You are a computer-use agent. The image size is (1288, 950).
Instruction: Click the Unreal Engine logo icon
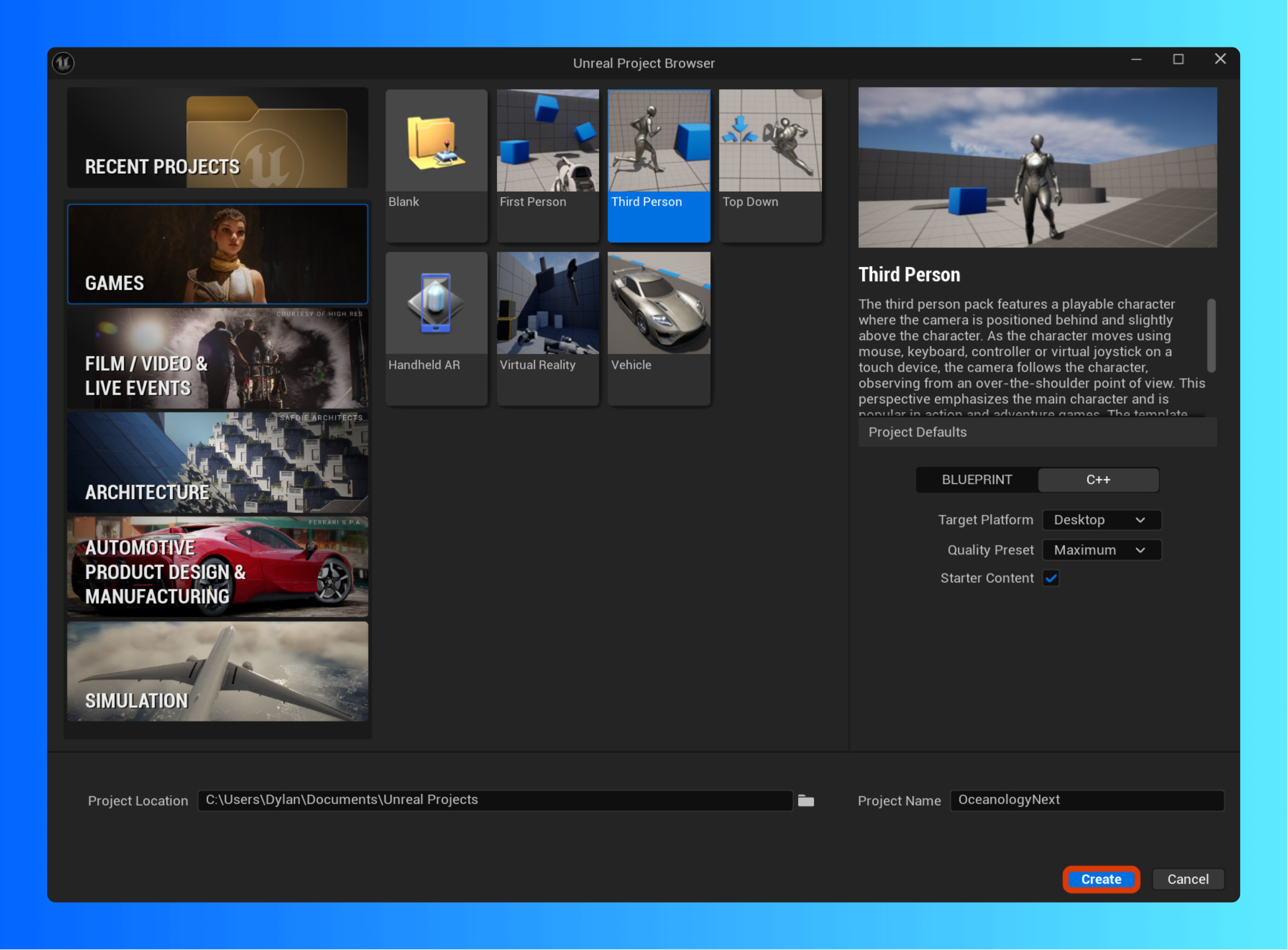63,63
